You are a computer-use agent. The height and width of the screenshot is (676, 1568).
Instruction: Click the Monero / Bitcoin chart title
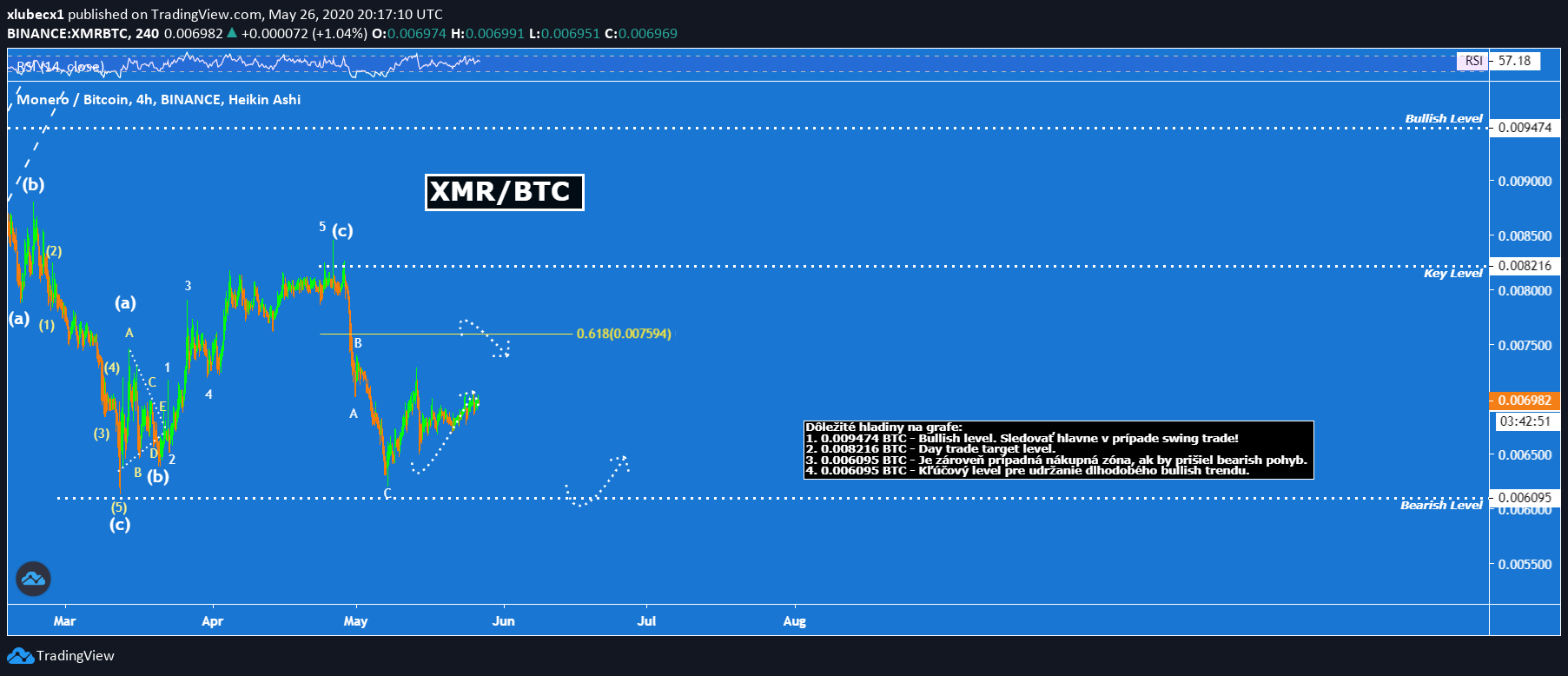pos(159,100)
